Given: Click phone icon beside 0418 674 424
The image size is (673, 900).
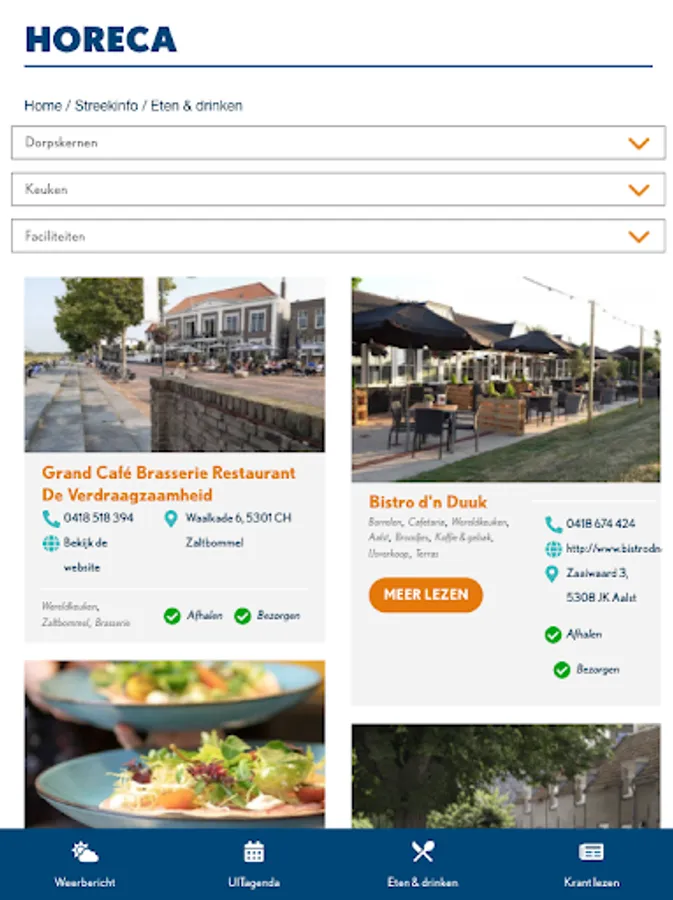Looking at the screenshot, I should pyautogui.click(x=553, y=524).
